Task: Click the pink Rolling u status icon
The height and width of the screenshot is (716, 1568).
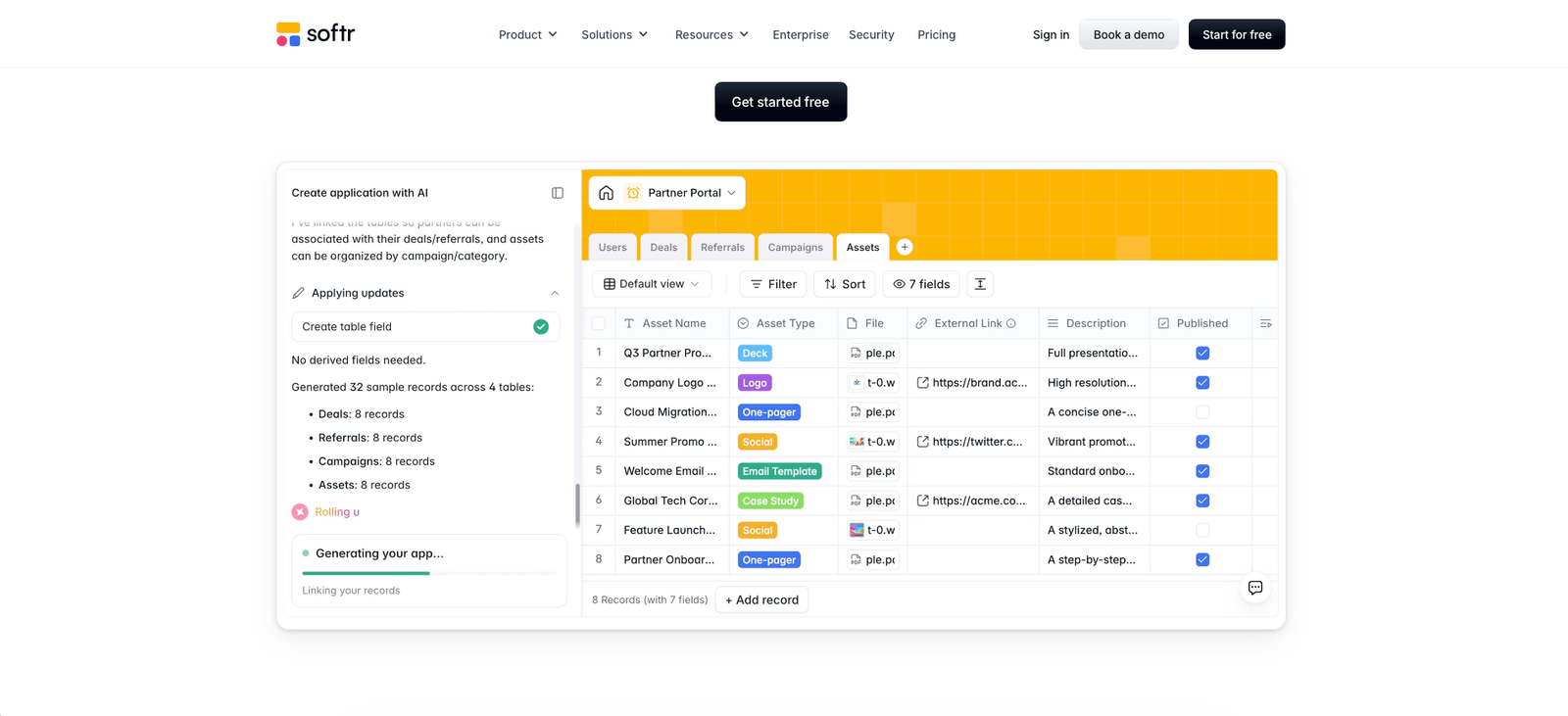Action: 300,512
